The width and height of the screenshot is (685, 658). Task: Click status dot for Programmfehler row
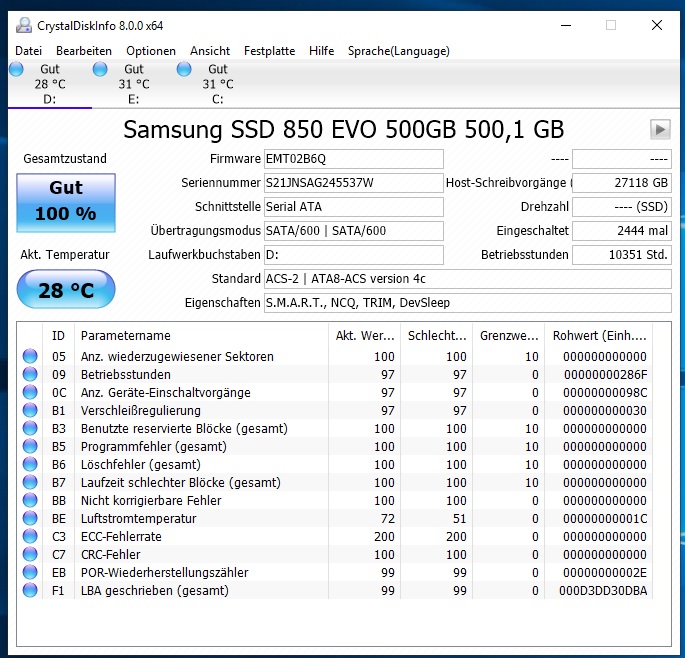30,446
